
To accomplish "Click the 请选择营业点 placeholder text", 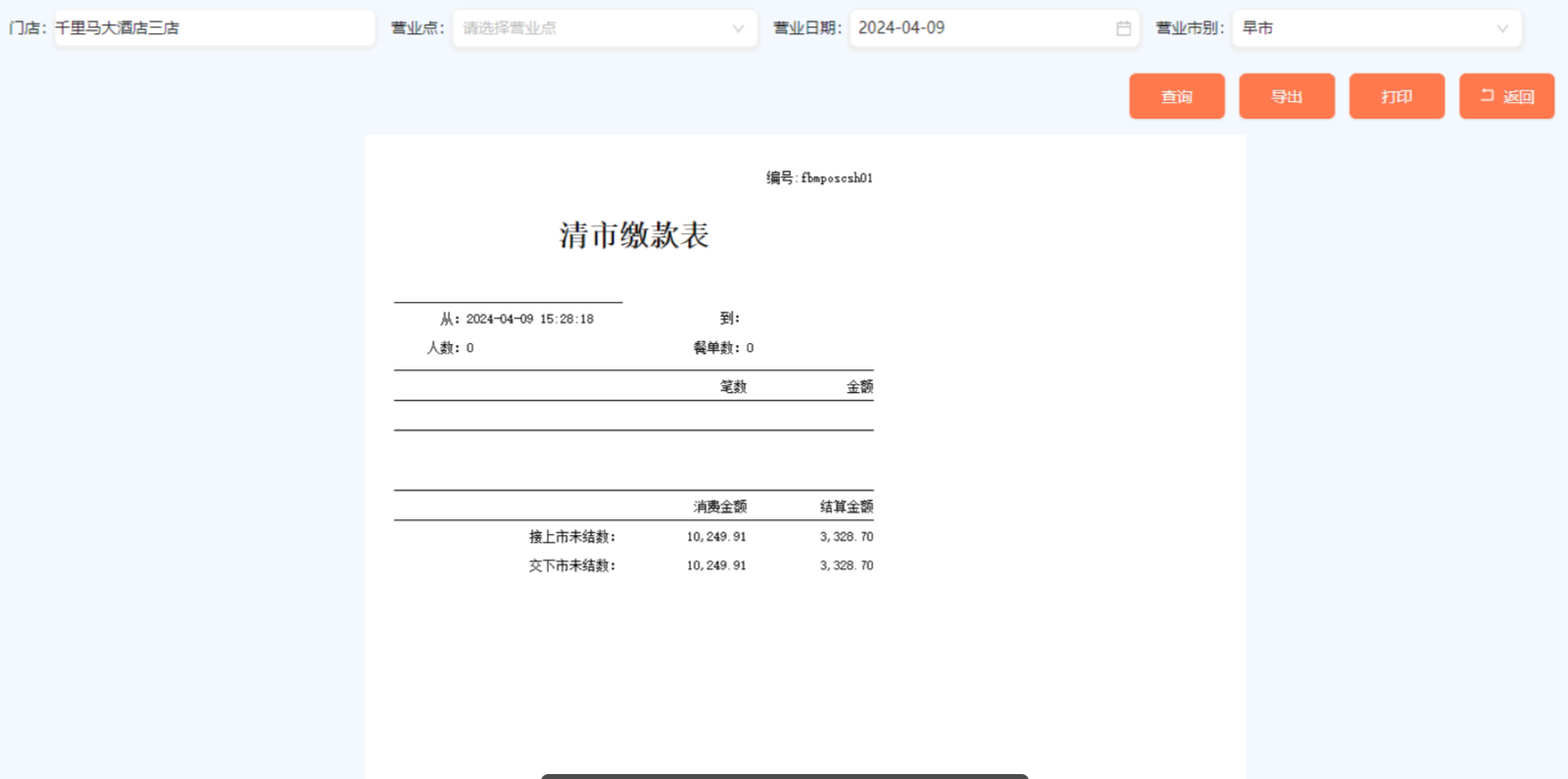I will point(510,28).
